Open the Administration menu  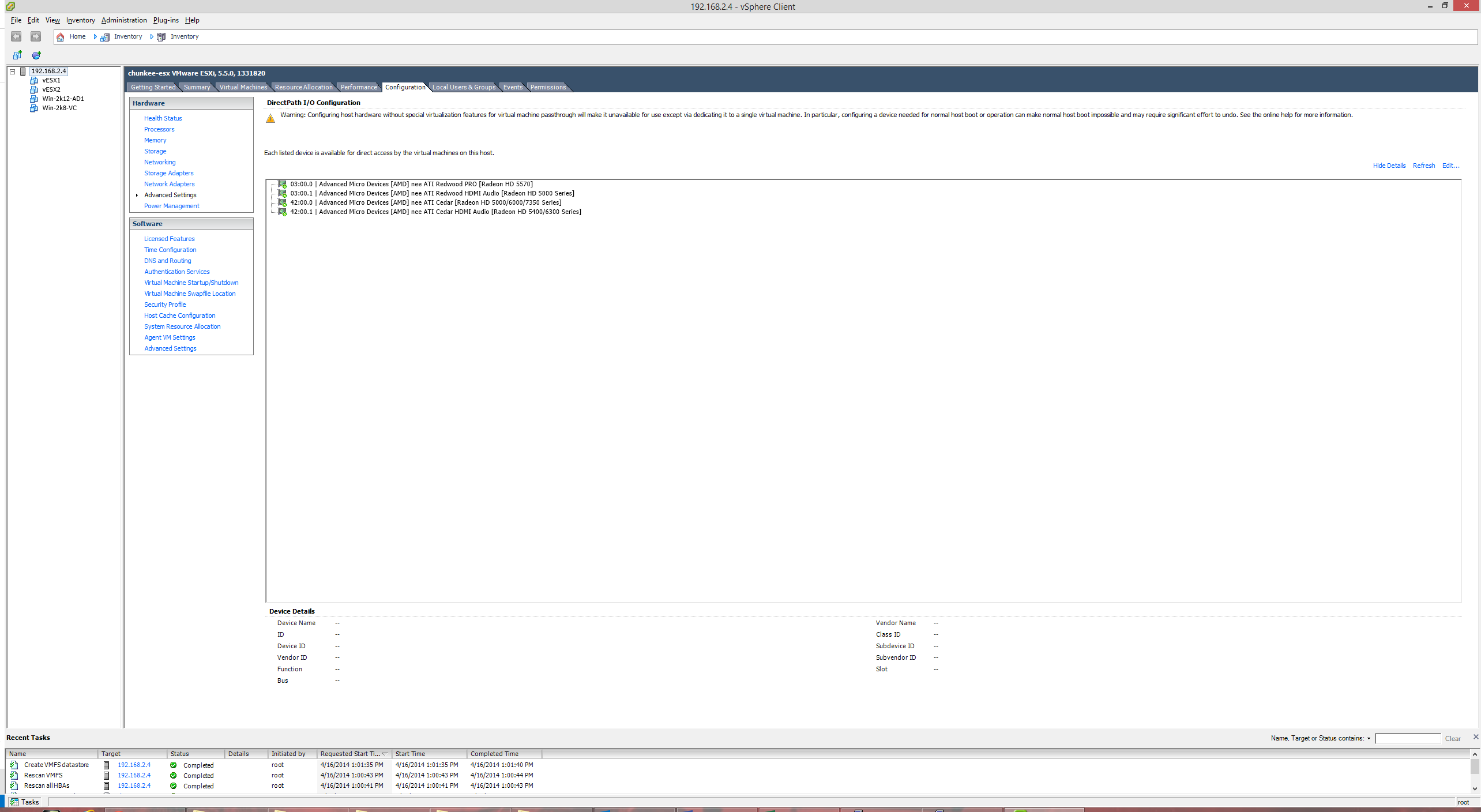124,20
